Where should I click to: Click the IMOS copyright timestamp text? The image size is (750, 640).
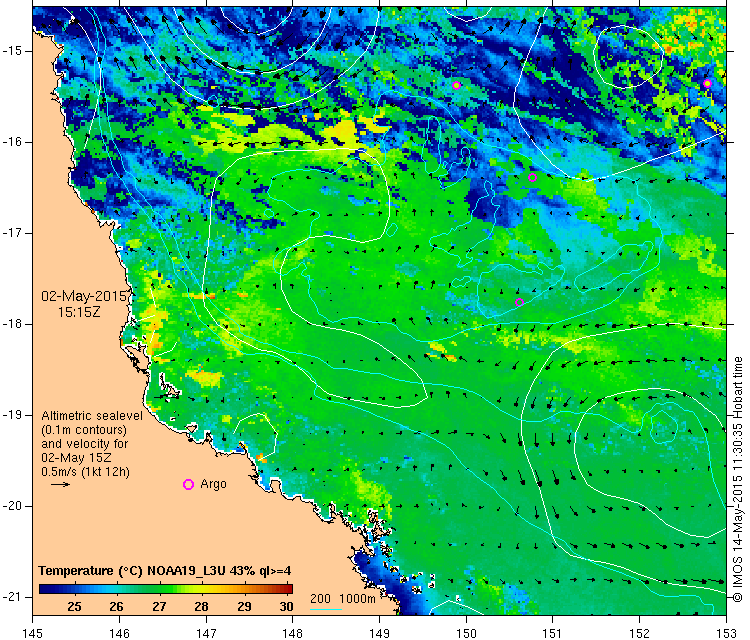738,479
